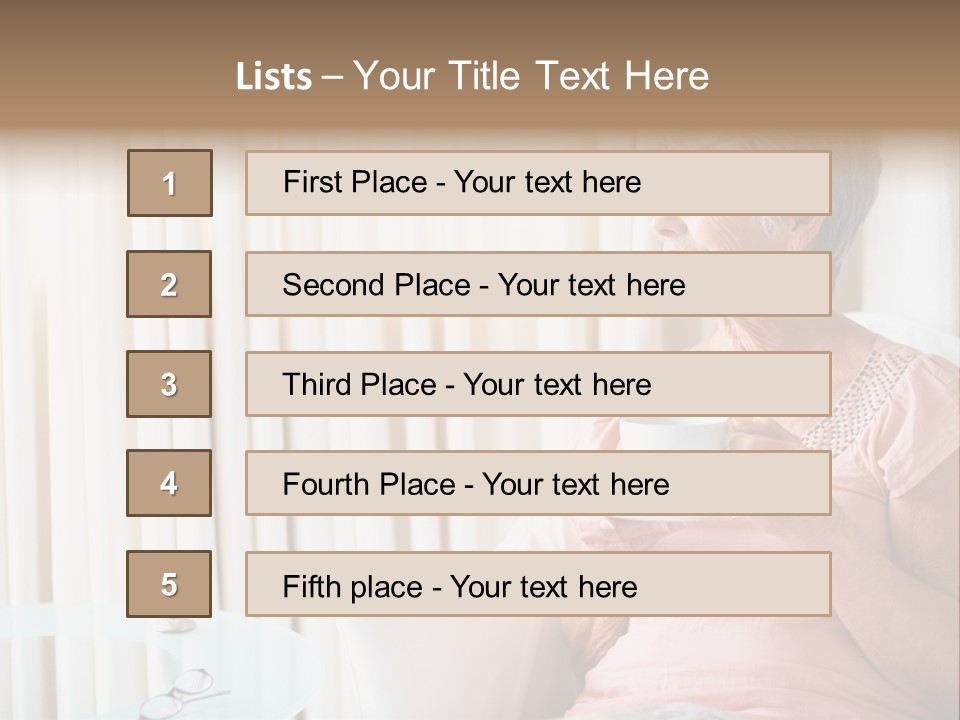Select the number 5 box
The image size is (960, 720).
pyautogui.click(x=169, y=584)
